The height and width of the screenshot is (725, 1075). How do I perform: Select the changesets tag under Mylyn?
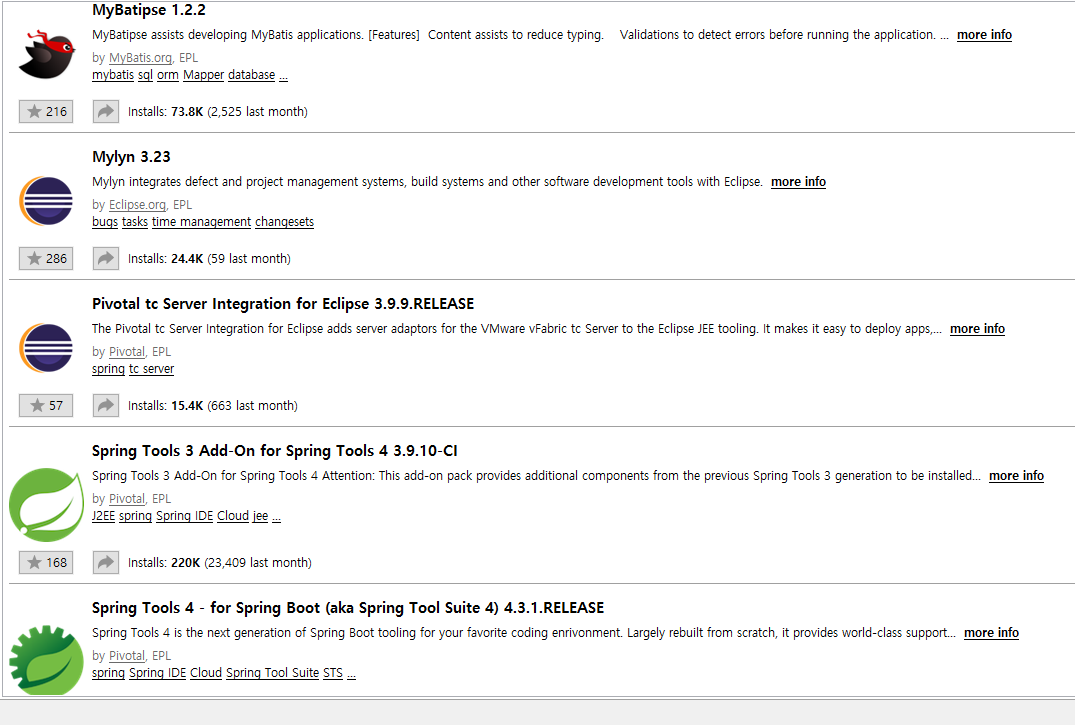click(x=285, y=222)
